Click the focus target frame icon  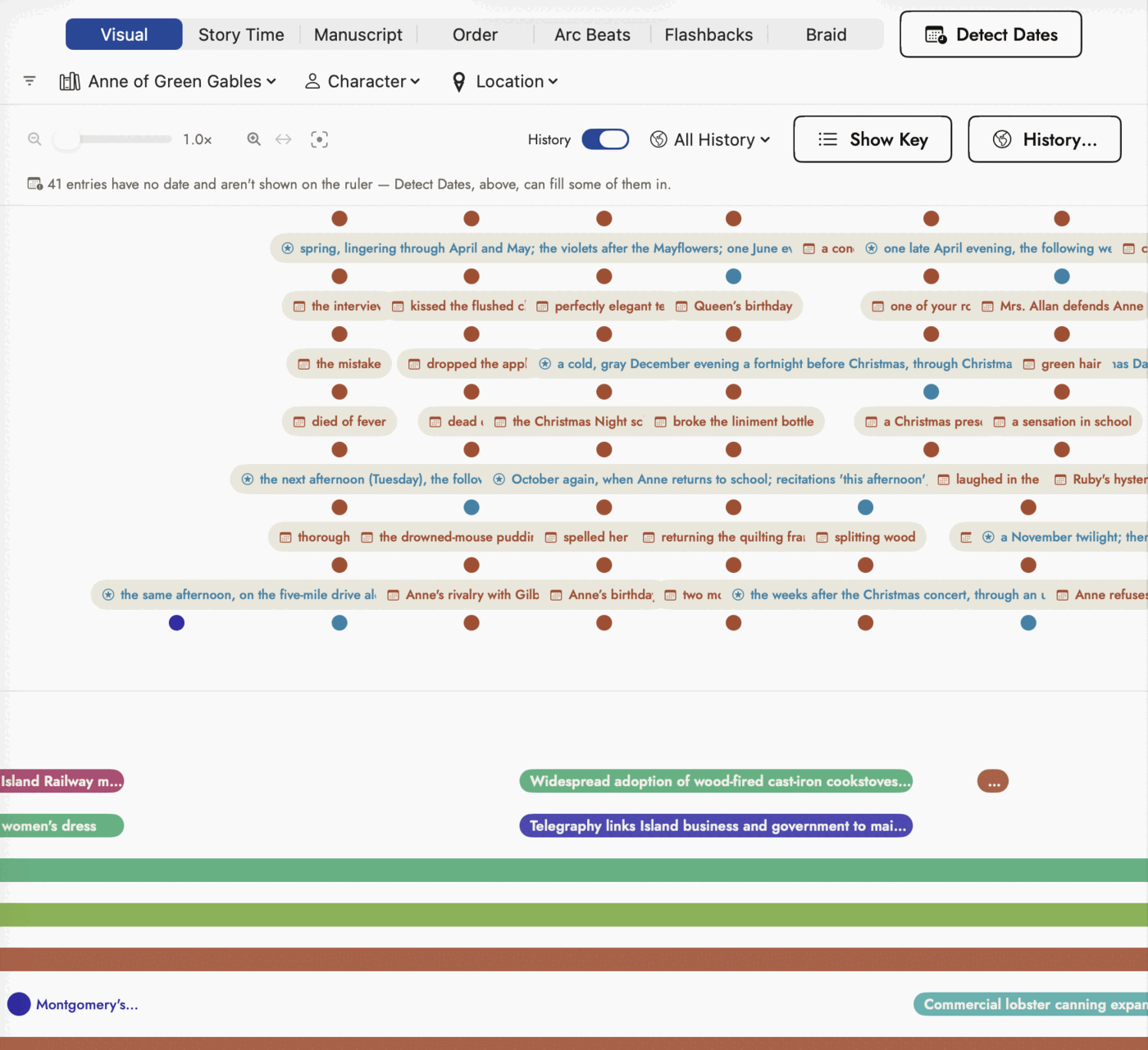[x=320, y=139]
